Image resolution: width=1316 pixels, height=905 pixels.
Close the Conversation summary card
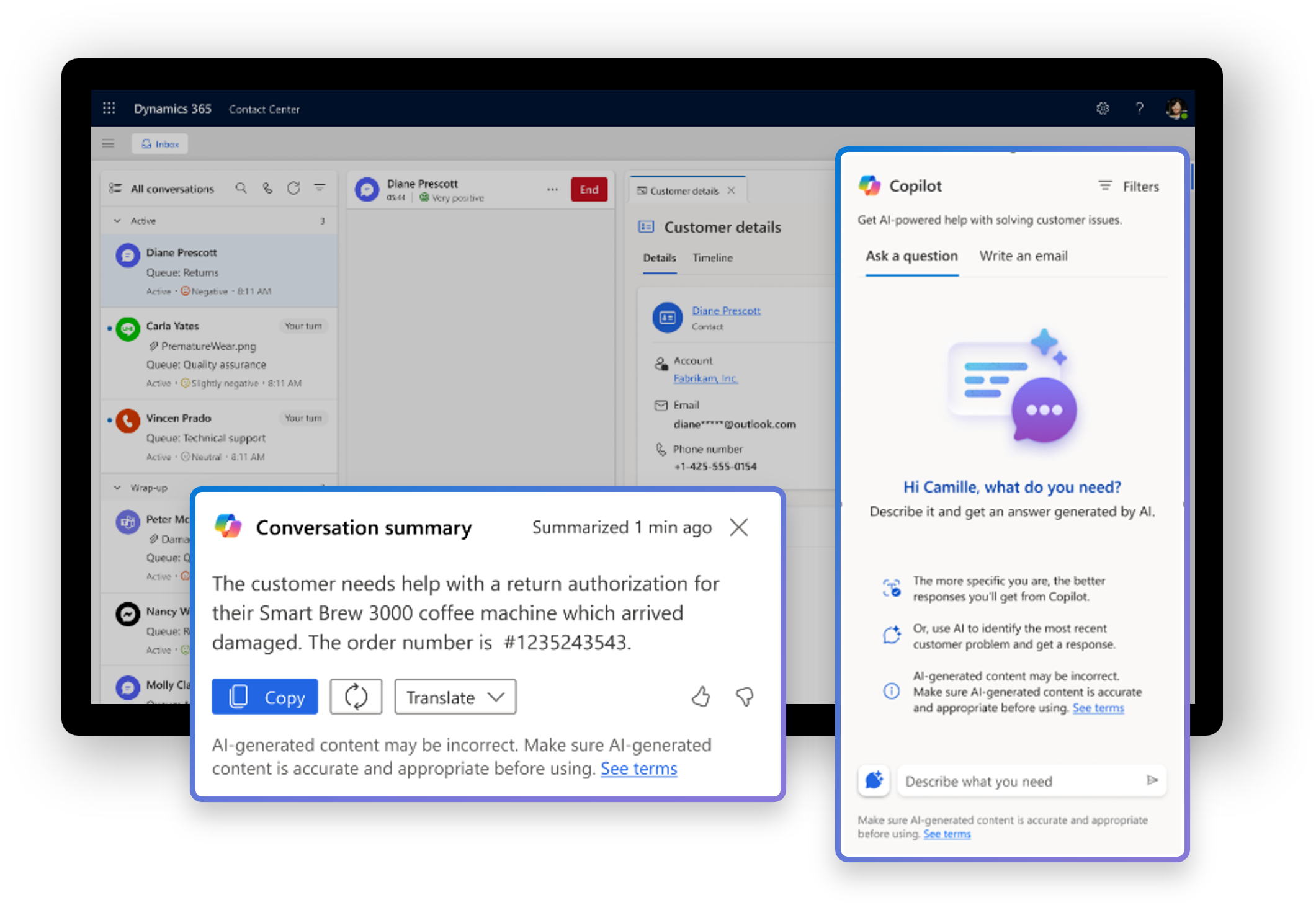[738, 527]
